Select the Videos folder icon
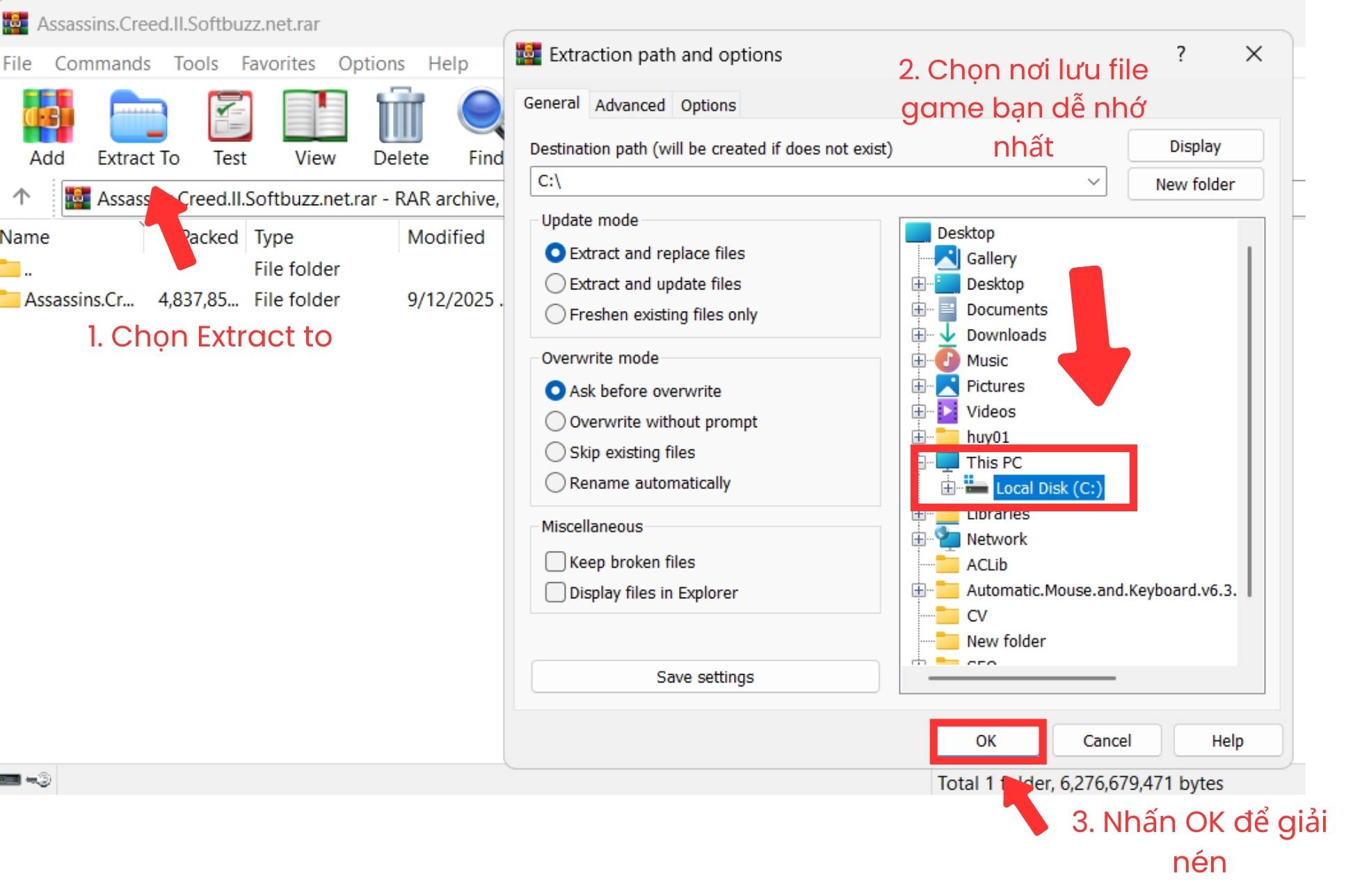 point(947,411)
